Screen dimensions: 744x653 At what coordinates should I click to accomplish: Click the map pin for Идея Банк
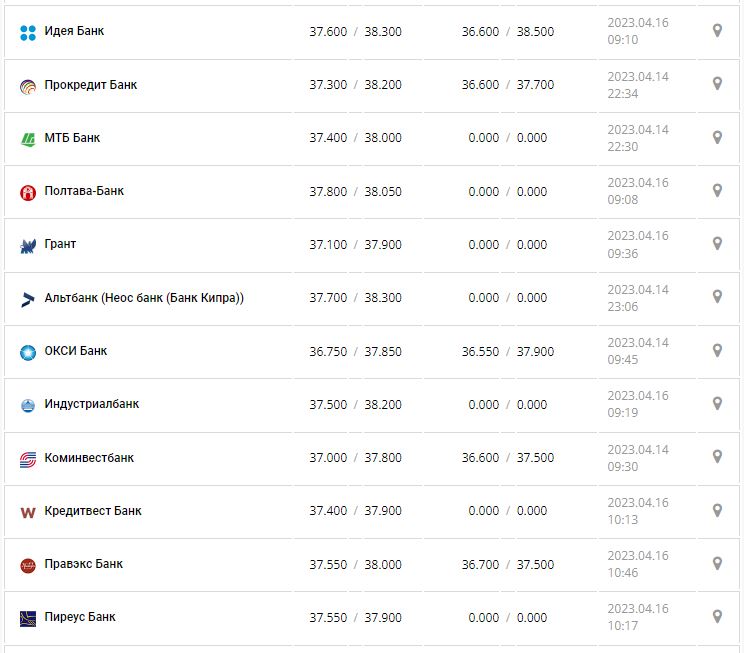click(717, 31)
